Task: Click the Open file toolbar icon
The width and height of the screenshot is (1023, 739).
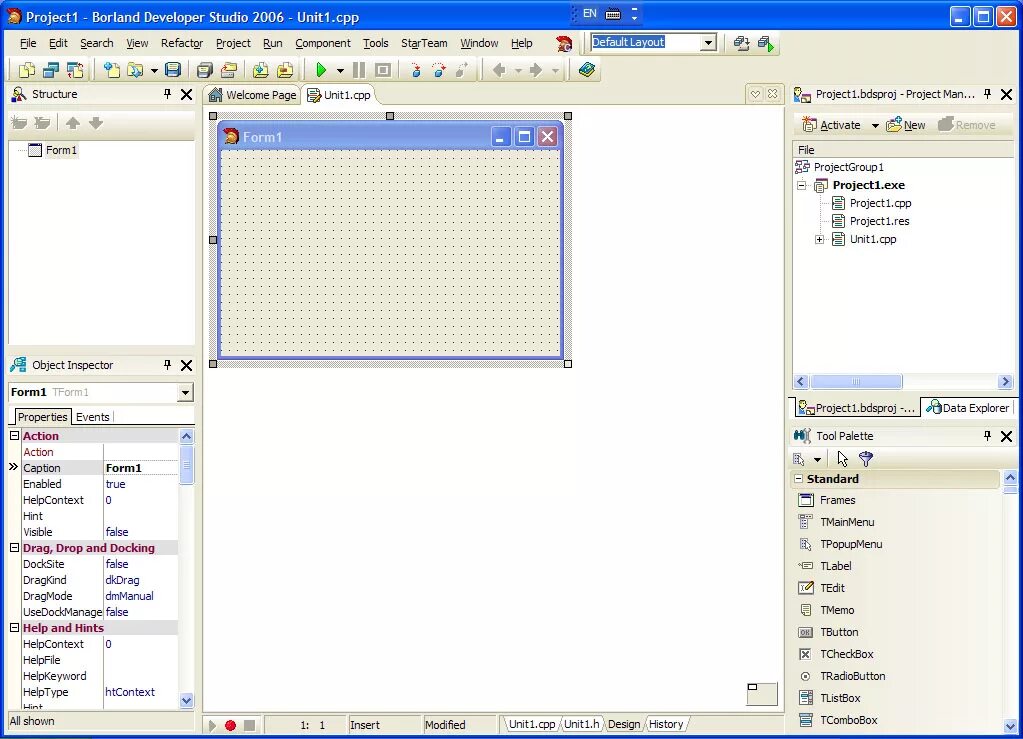Action: (x=135, y=70)
